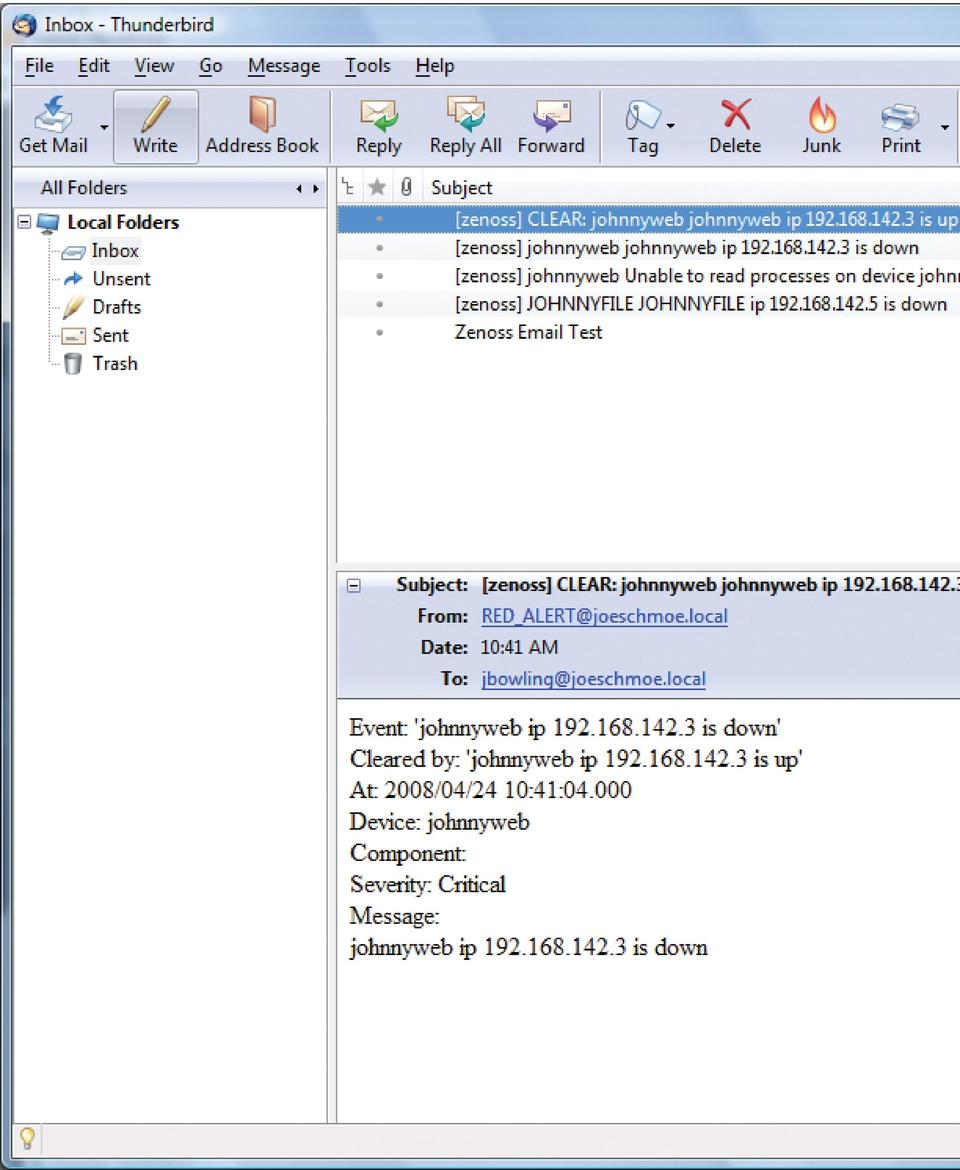Open the Message menu
960x1170 pixels.
(x=284, y=66)
